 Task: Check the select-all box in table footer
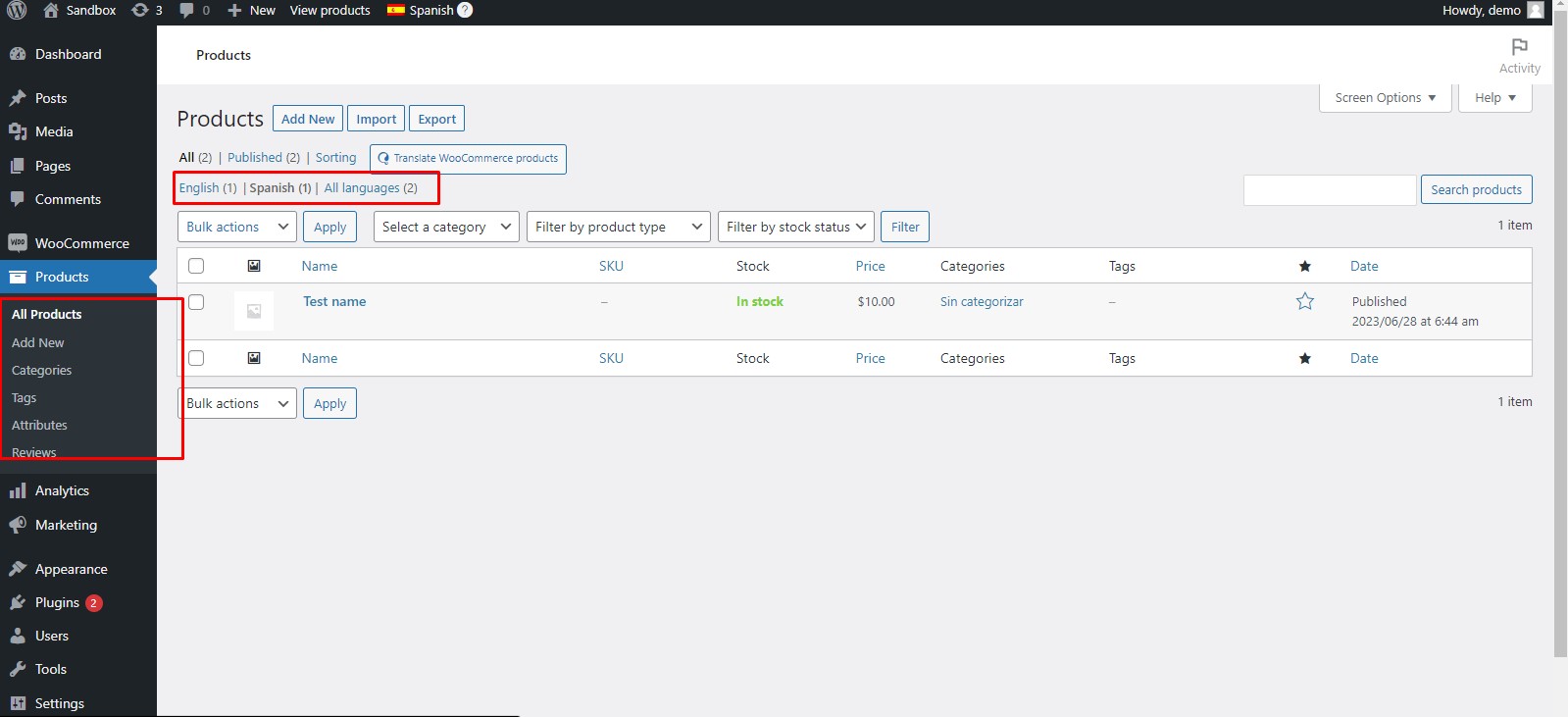tap(196, 358)
